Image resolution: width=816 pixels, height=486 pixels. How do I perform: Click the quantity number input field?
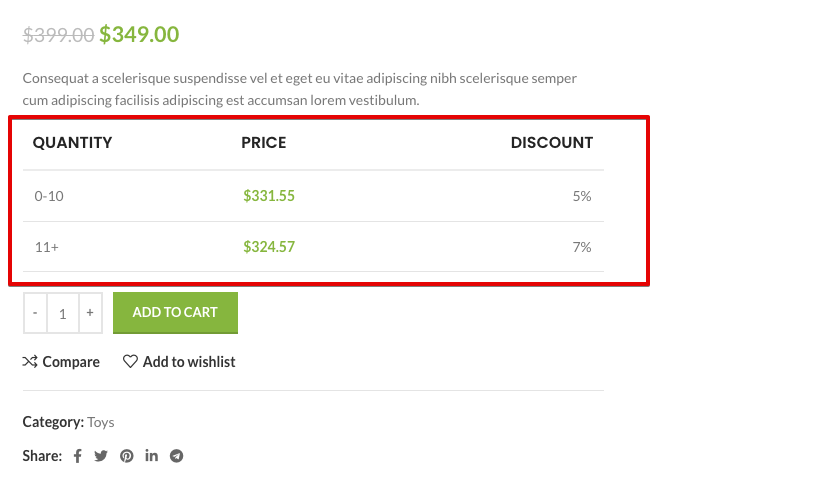click(62, 313)
